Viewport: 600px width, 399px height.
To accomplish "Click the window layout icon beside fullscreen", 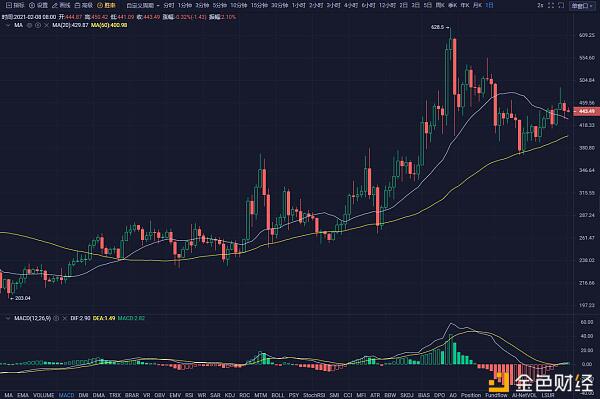I will tap(561, 5).
